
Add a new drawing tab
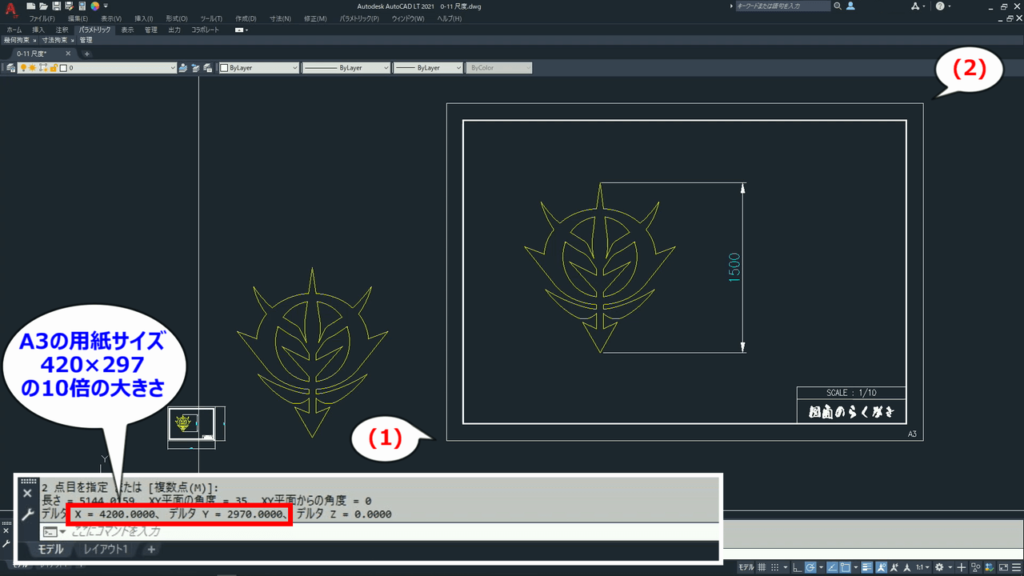87,54
